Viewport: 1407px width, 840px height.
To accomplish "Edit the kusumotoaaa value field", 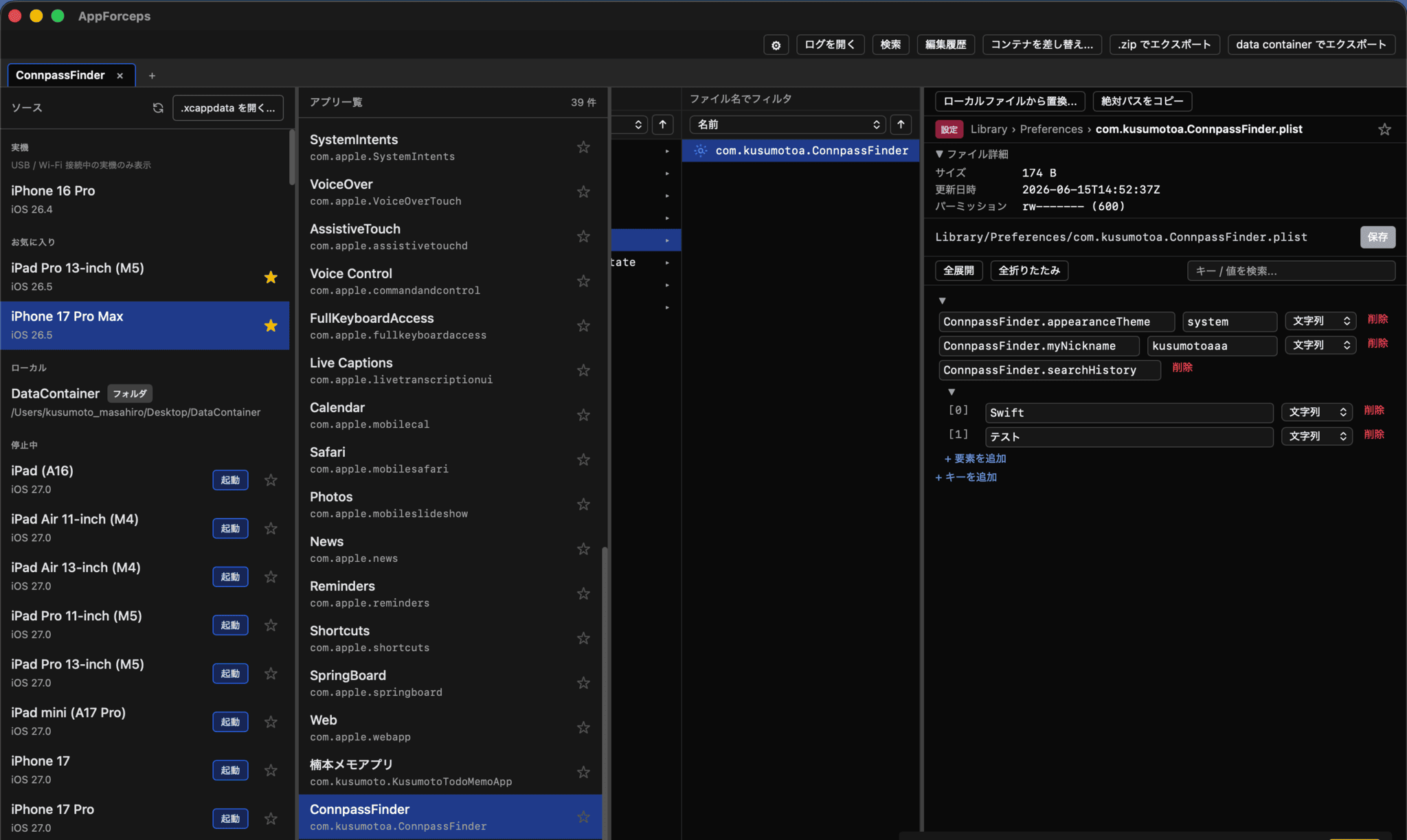I will tap(1212, 345).
